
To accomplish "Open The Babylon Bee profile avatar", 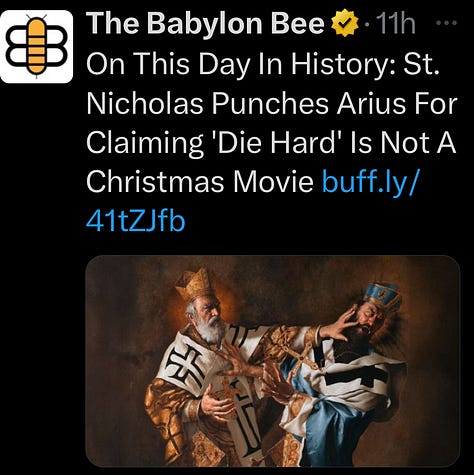I will tap(36, 46).
